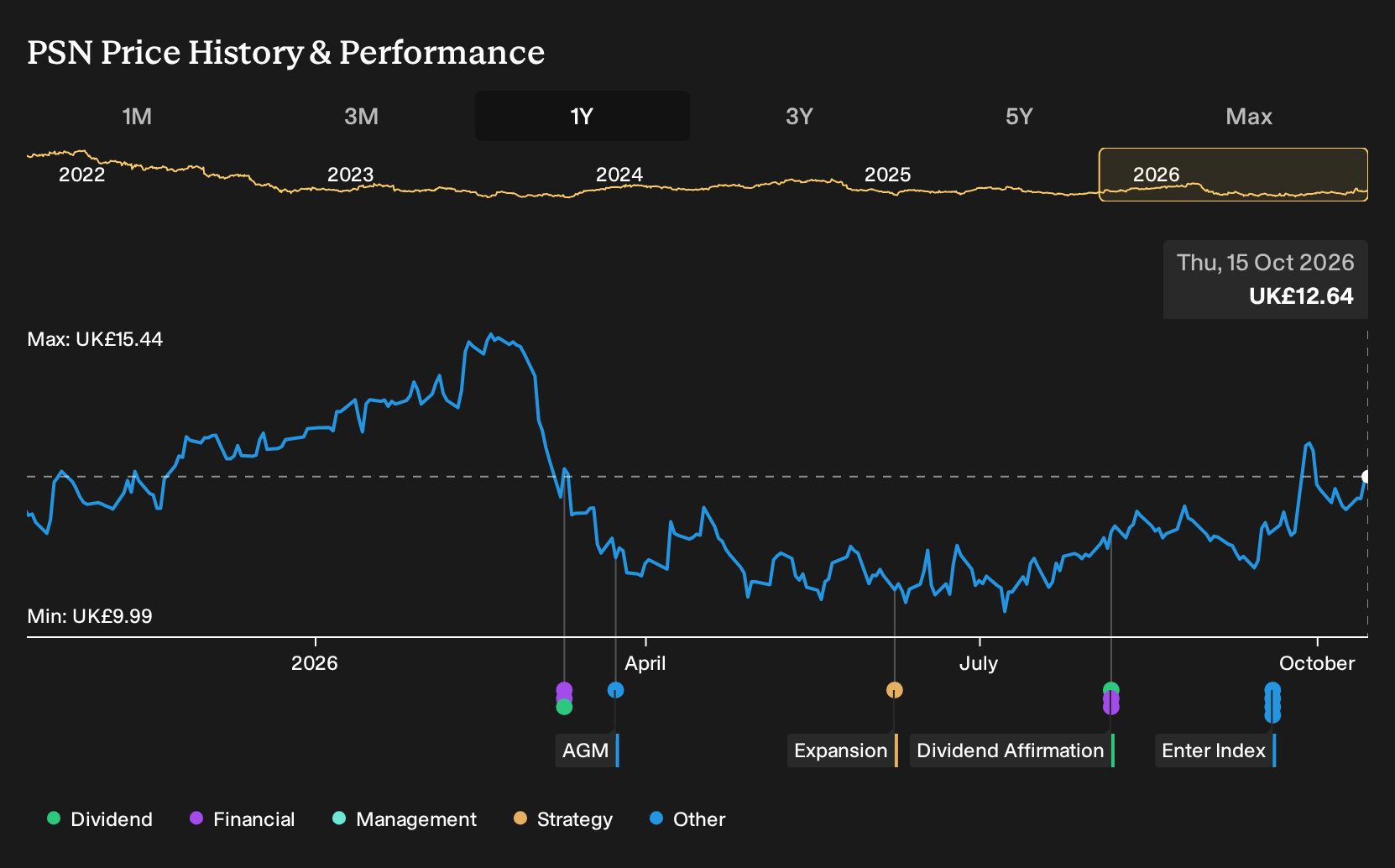The image size is (1395, 868).
Task: Choose the 1Y range tab
Action: (x=583, y=116)
